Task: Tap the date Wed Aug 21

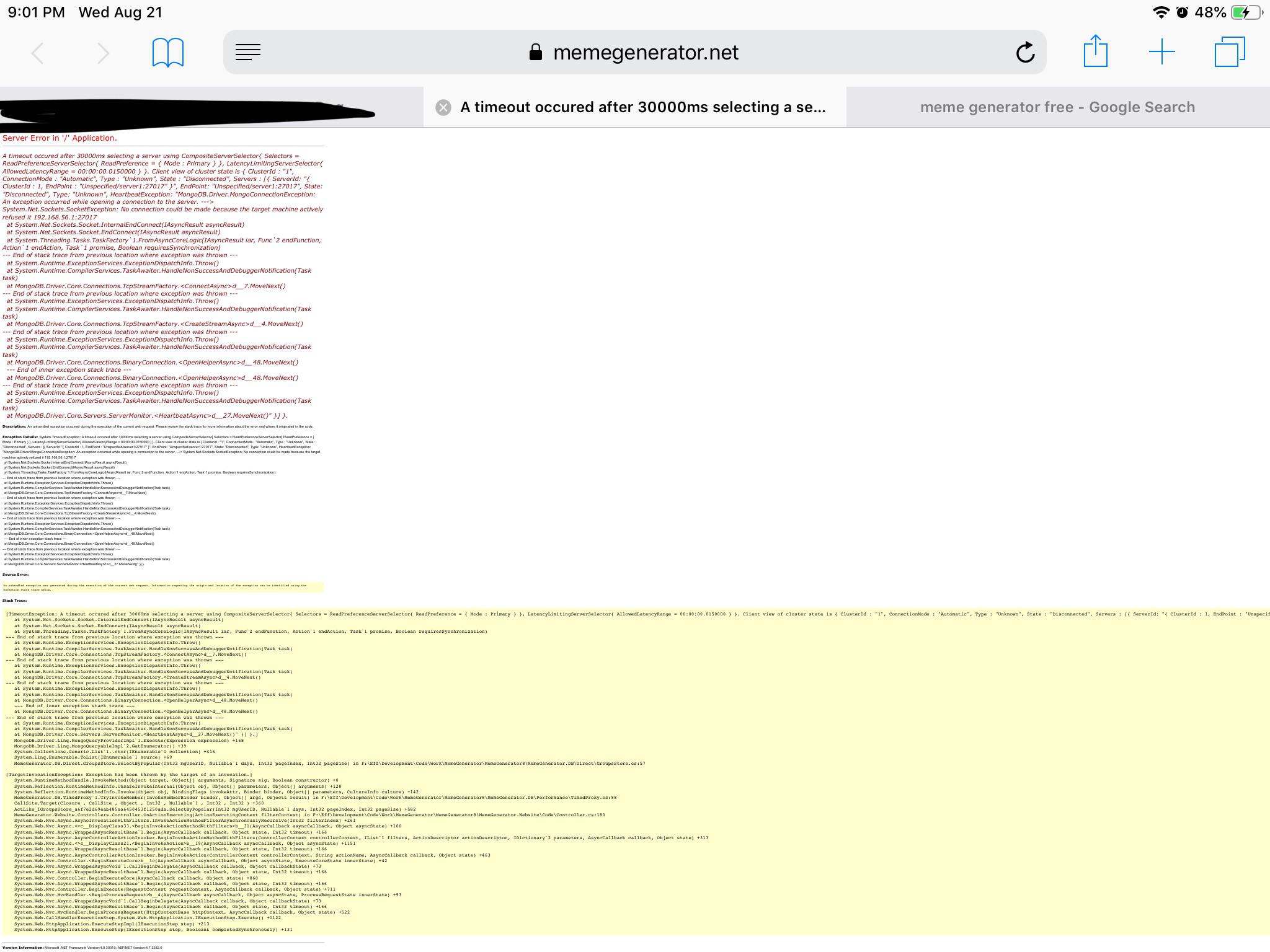Action: (118, 11)
